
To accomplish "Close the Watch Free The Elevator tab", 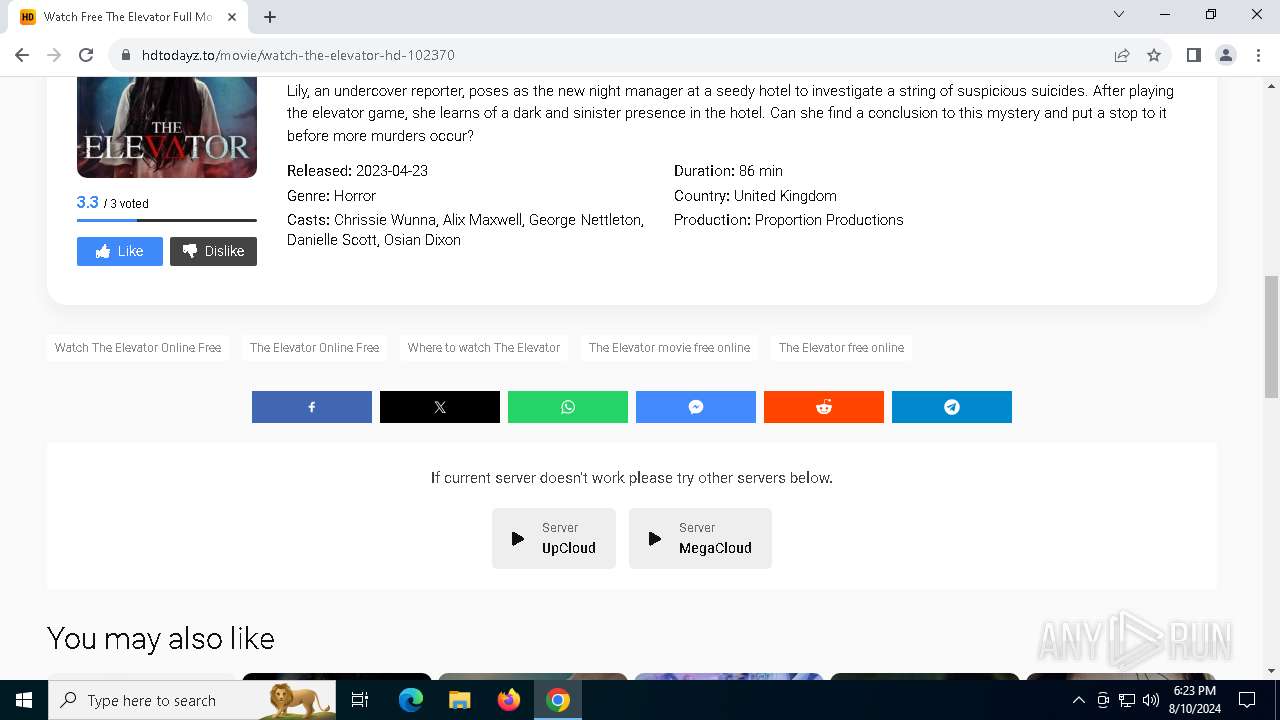I will click(x=232, y=17).
